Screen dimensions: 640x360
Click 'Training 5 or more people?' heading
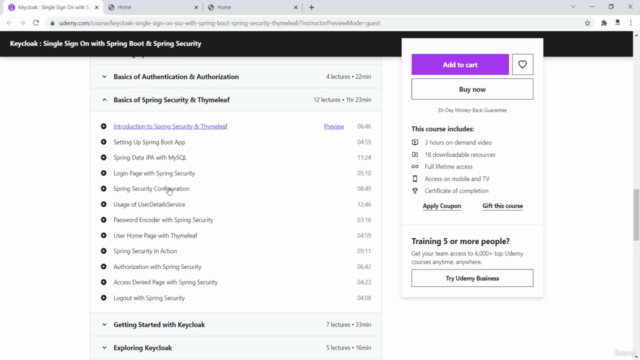[x=460, y=241]
